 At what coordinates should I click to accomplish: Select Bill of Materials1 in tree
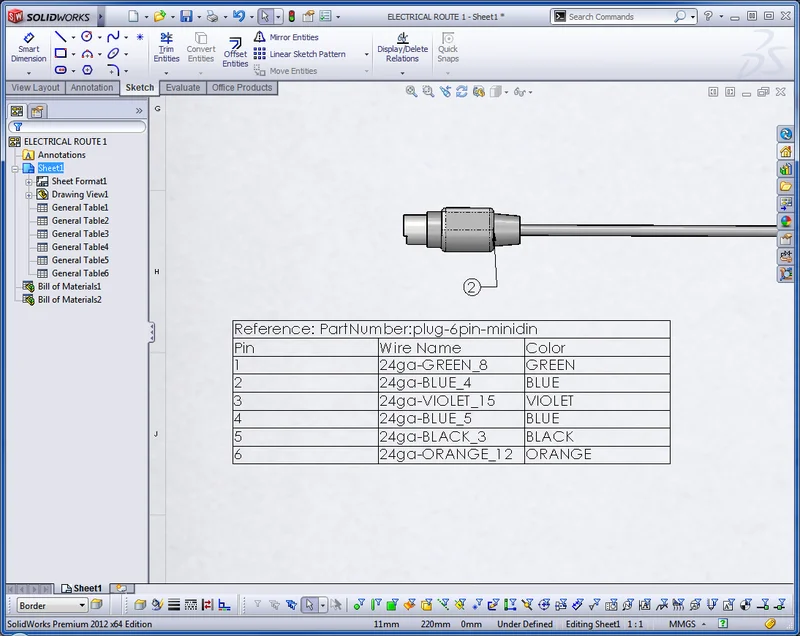pyautogui.click(x=69, y=286)
